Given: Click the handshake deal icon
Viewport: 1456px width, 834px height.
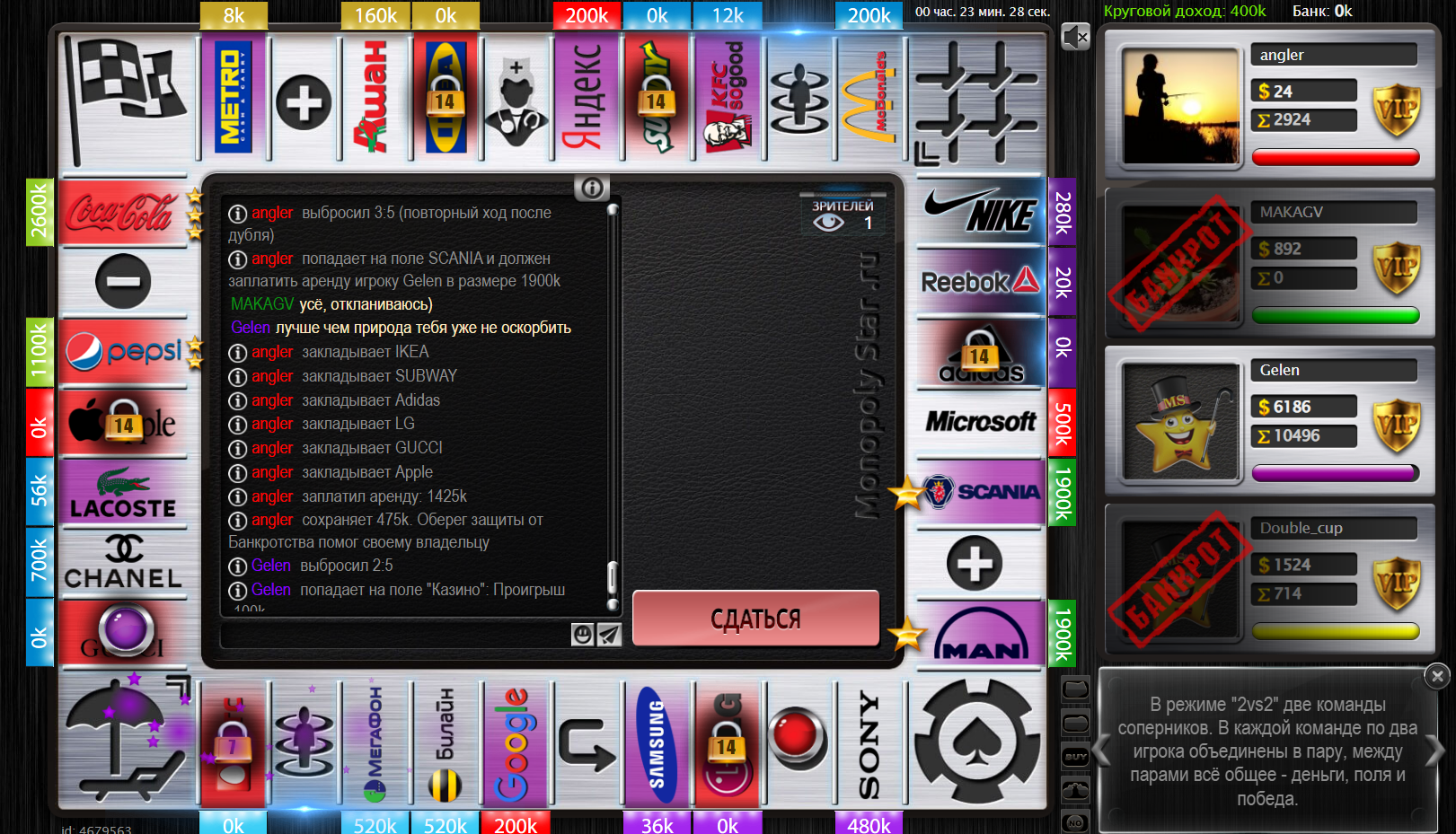Looking at the screenshot, I should pyautogui.click(x=1075, y=790).
